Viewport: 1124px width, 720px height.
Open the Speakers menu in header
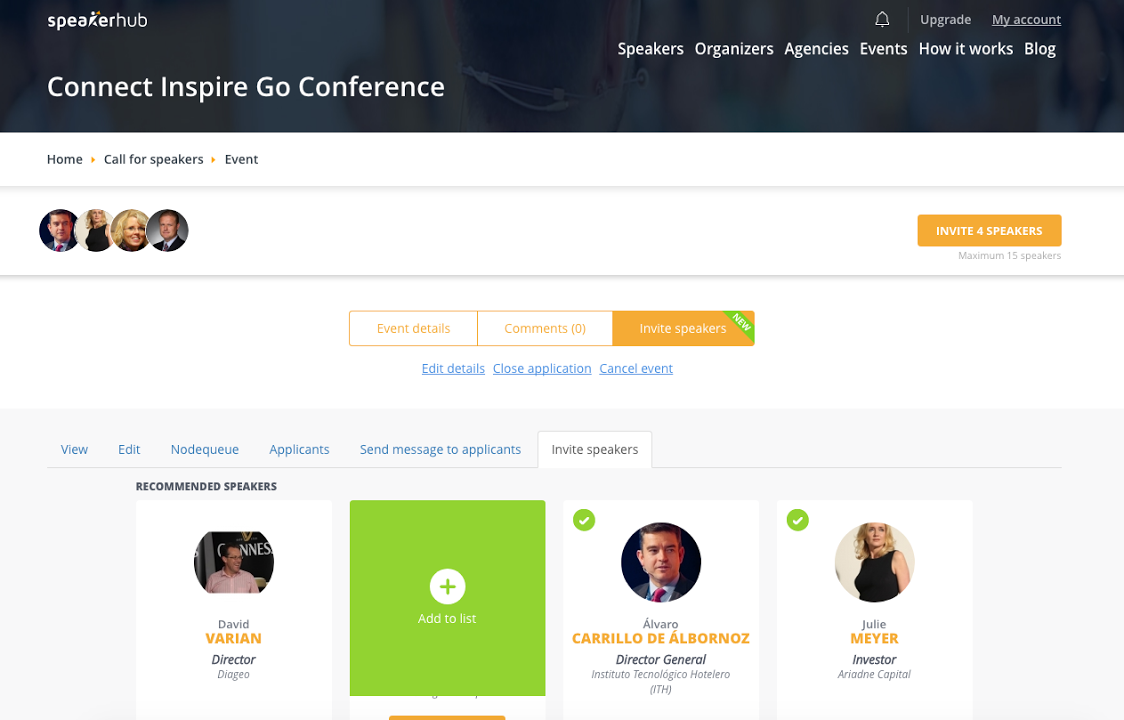650,49
